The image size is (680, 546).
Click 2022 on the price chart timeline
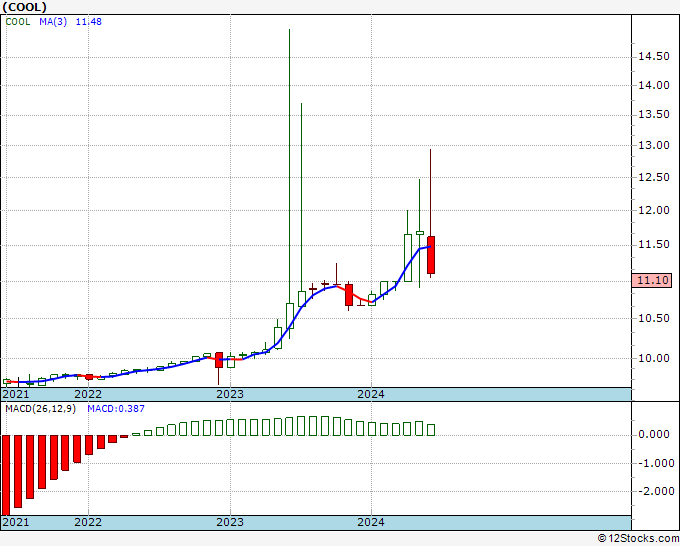88,394
